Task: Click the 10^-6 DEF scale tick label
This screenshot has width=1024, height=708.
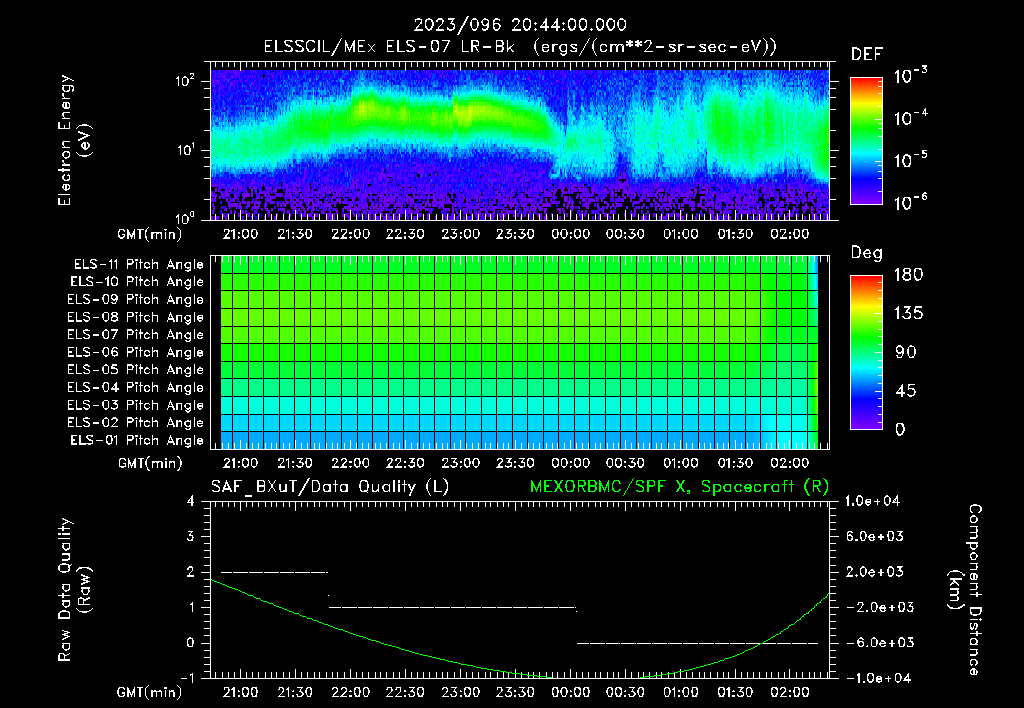Action: click(x=910, y=202)
